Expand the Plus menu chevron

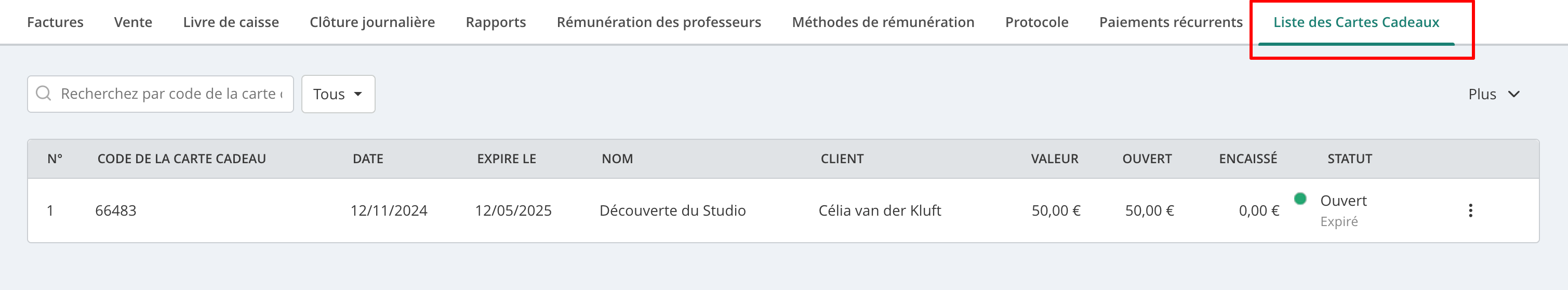pyautogui.click(x=1514, y=94)
